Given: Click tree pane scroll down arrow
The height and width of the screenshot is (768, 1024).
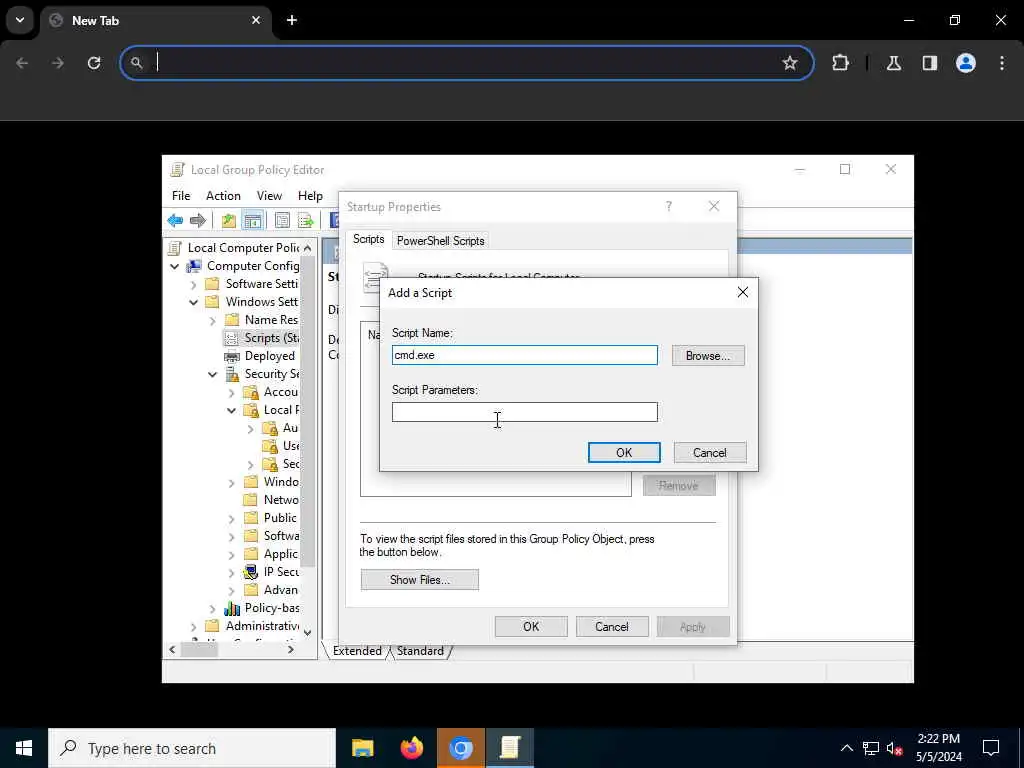Looking at the screenshot, I should pyautogui.click(x=307, y=632).
